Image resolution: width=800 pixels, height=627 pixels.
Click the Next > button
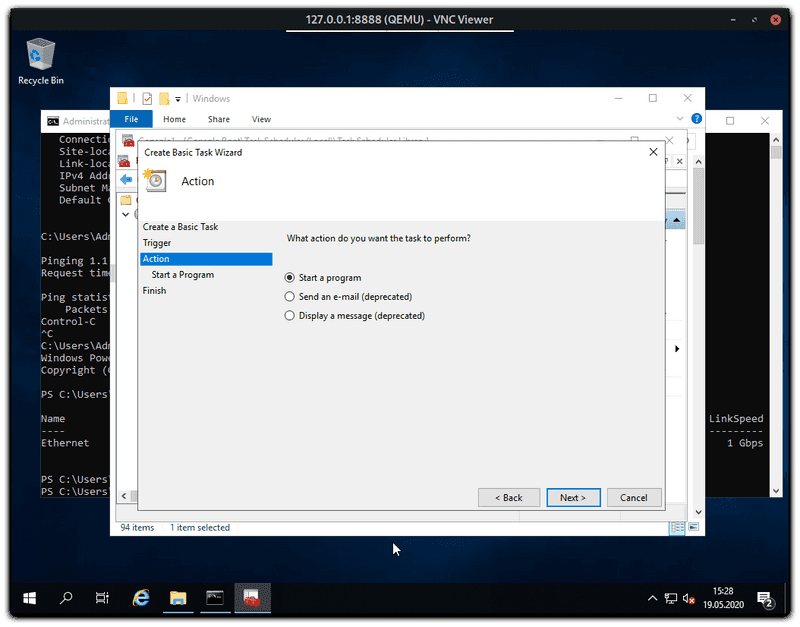[573, 497]
